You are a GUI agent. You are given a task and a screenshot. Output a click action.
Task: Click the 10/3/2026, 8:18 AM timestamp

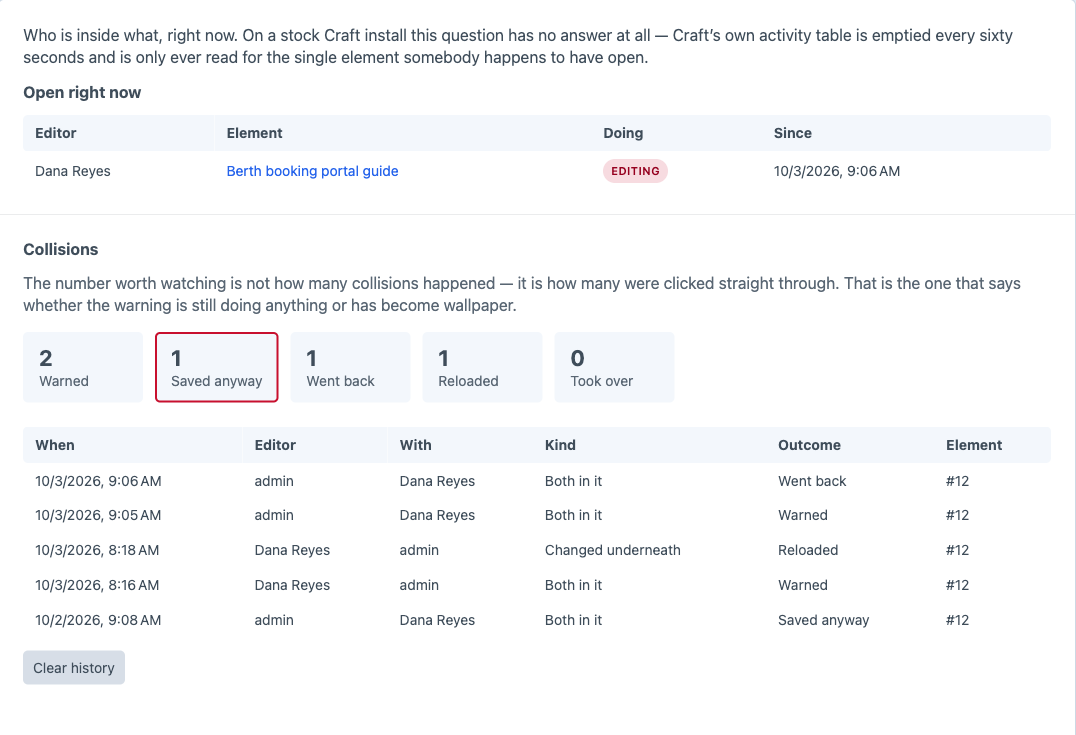click(x=97, y=550)
